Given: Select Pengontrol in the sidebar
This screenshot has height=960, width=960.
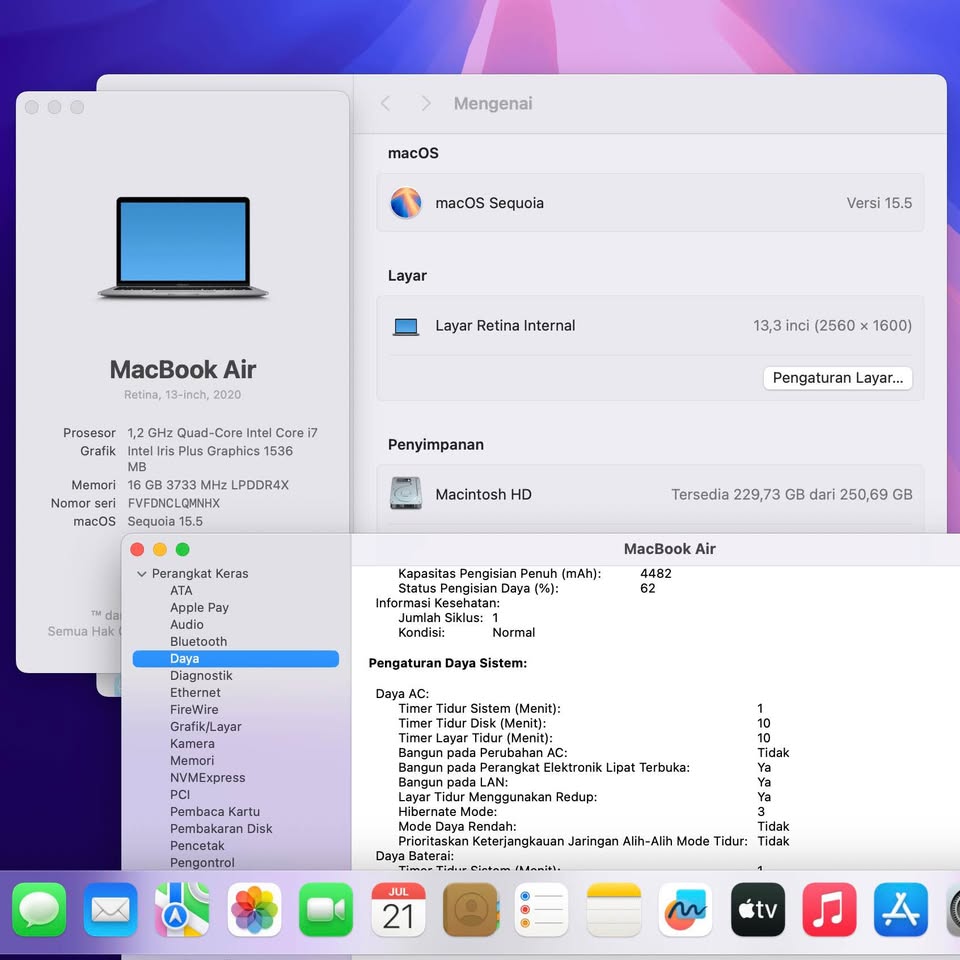Looking at the screenshot, I should coord(202,863).
